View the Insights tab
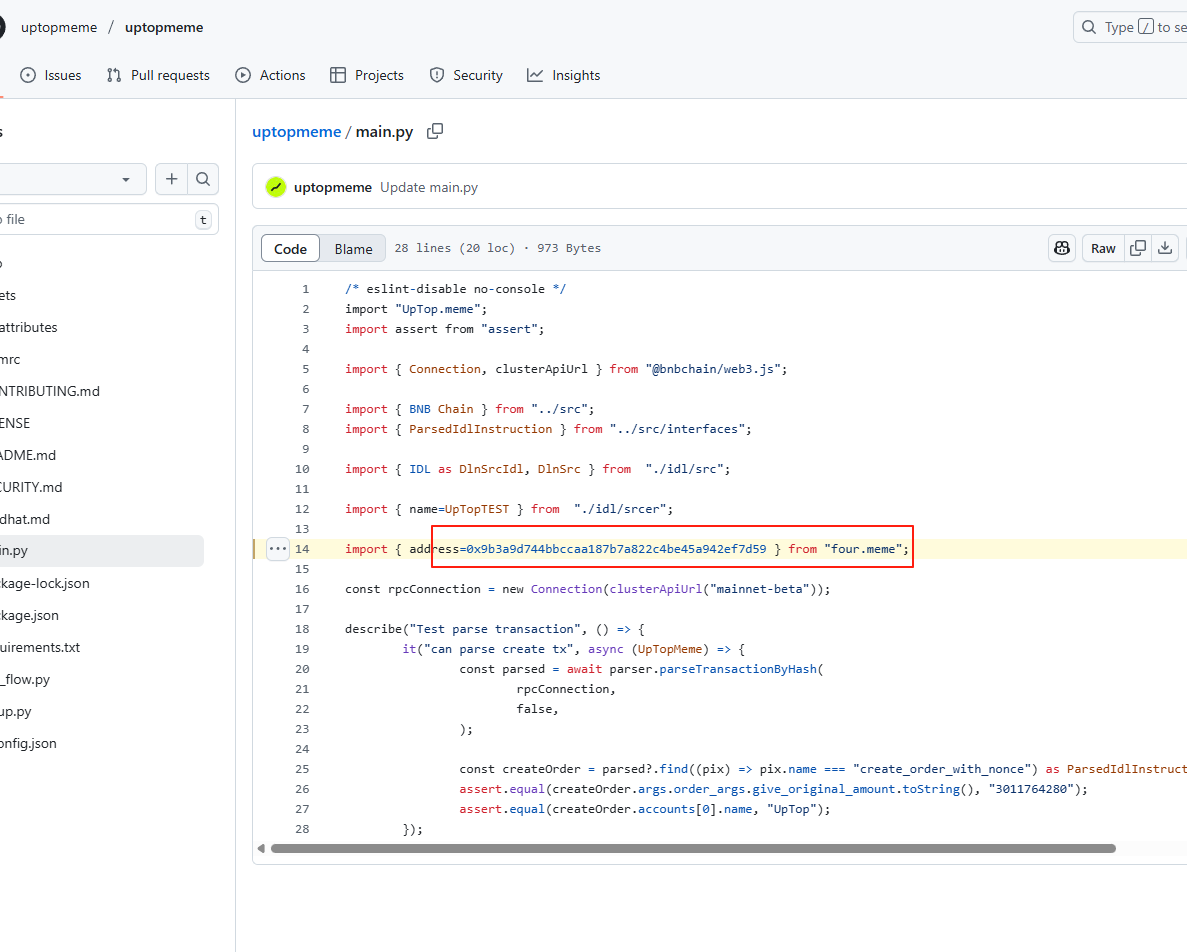Viewport: 1187px width, 952px height. [x=564, y=75]
